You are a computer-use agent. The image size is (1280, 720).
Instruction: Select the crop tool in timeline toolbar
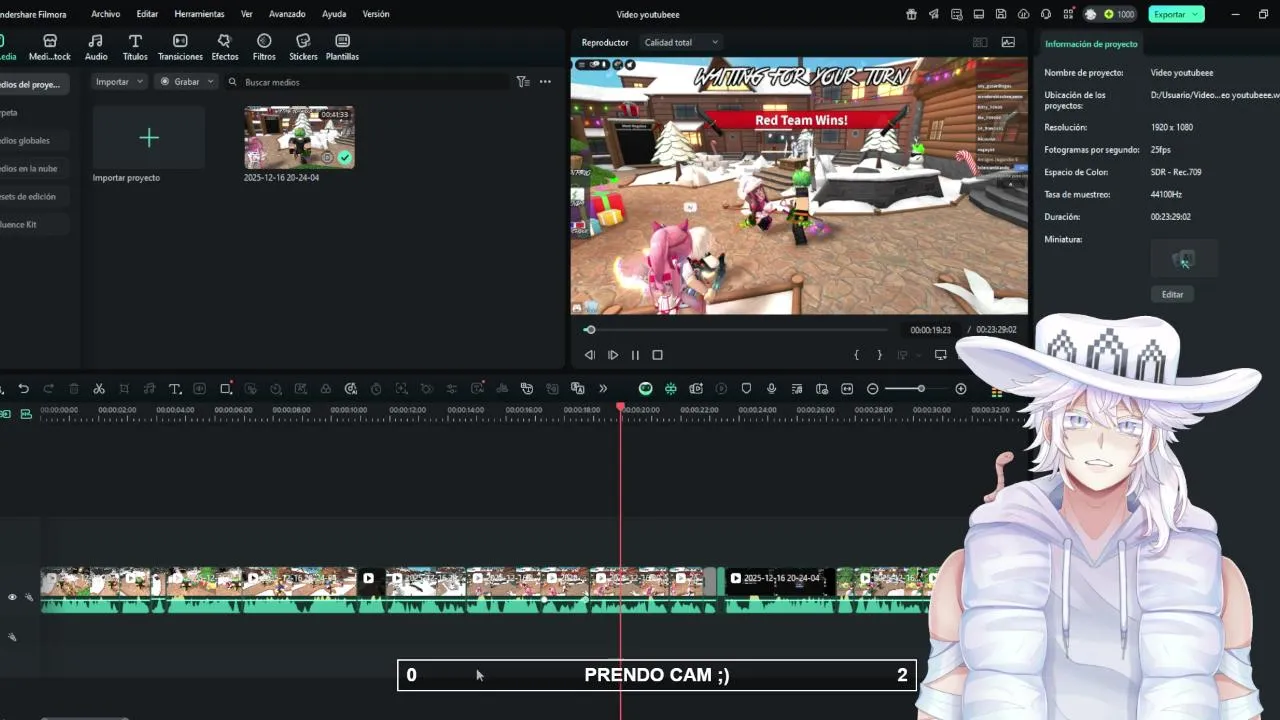[124, 389]
